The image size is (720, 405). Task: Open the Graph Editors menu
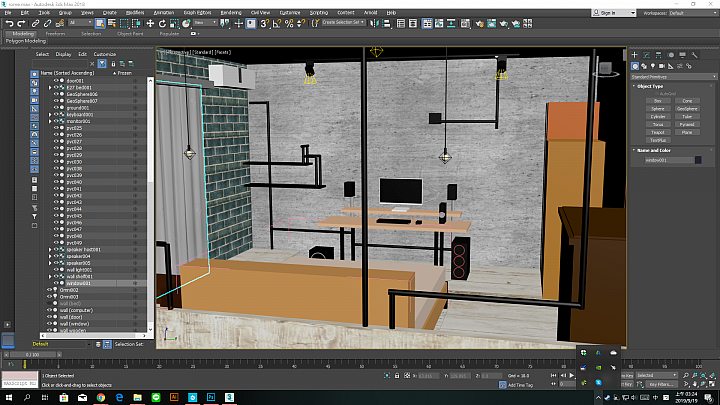click(x=197, y=13)
